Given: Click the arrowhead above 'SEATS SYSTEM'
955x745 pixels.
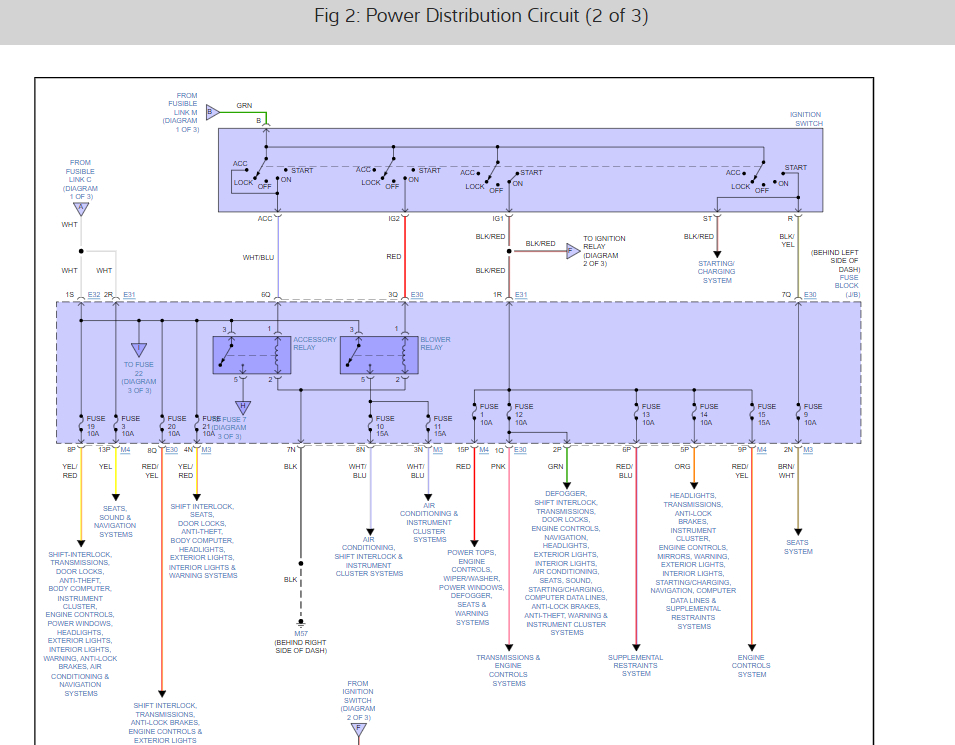Looking at the screenshot, I should click(798, 532).
